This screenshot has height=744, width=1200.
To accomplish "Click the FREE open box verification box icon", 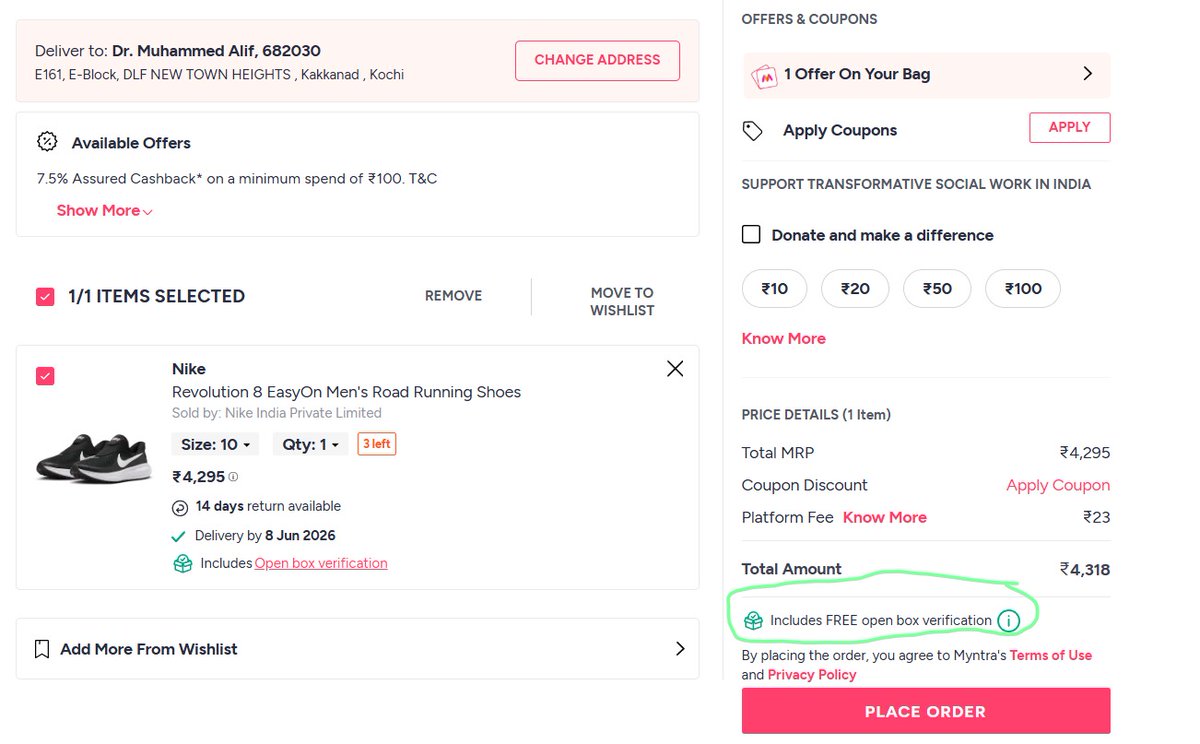I will pyautogui.click(x=753, y=621).
